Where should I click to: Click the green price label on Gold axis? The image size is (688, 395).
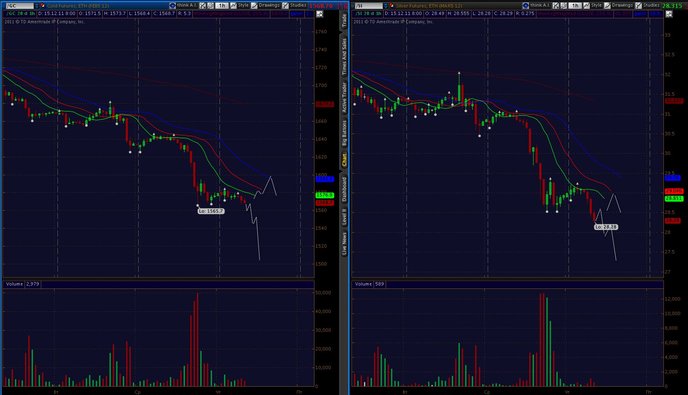pyautogui.click(x=325, y=195)
